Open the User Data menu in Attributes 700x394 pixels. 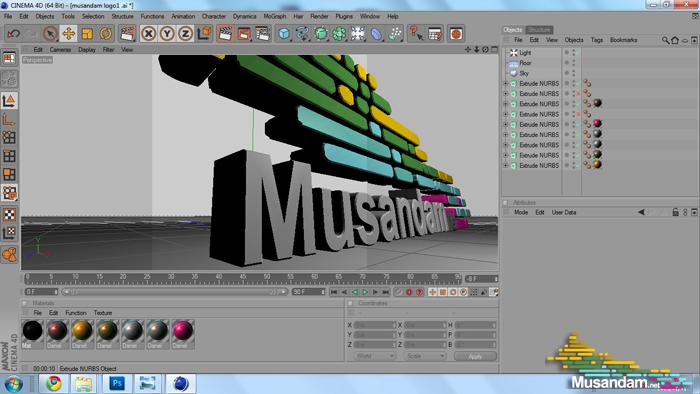563,212
